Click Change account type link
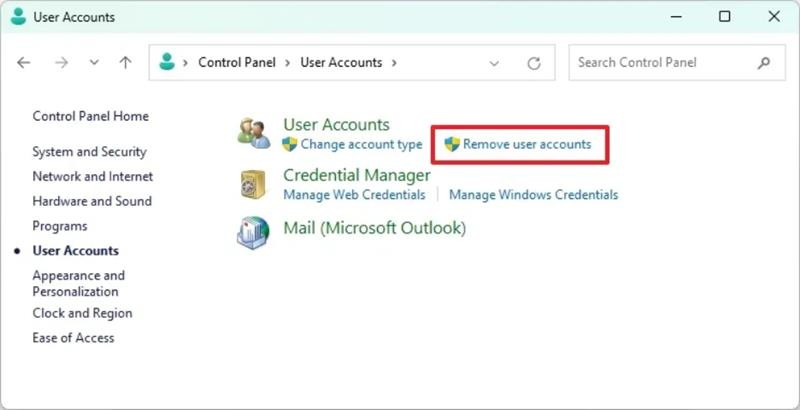 point(361,144)
